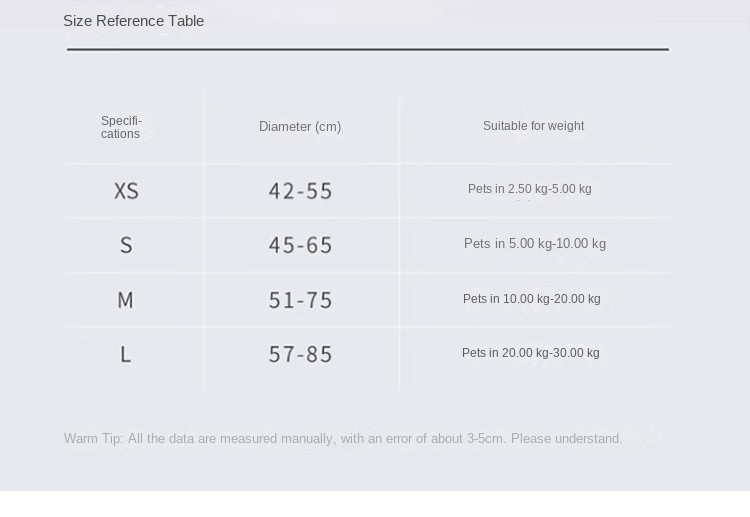Click Pets in 2.50 kg-5.00 kg text
This screenshot has height=517, width=750.
click(529, 189)
